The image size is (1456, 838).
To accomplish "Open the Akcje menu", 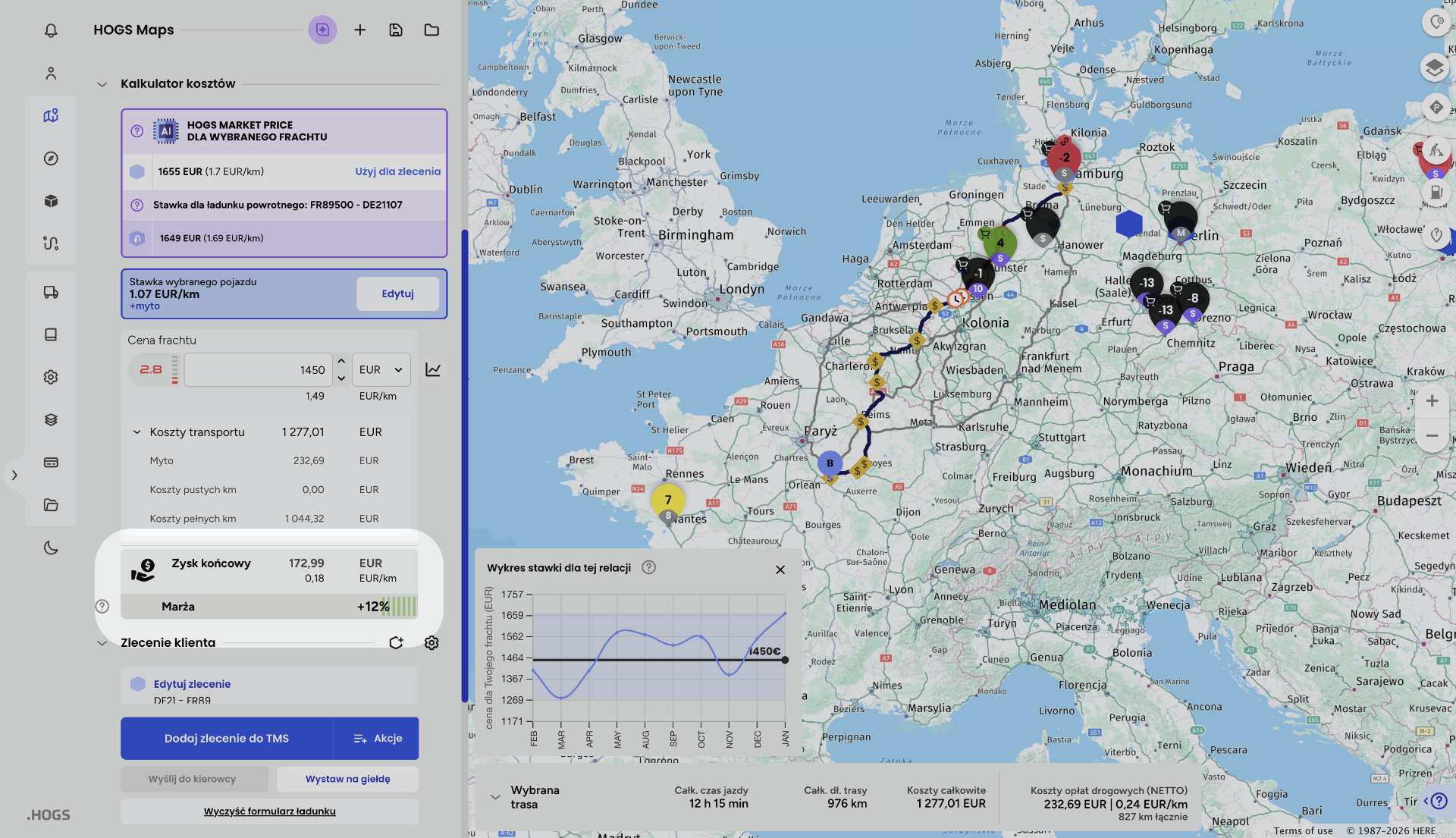I will click(377, 738).
